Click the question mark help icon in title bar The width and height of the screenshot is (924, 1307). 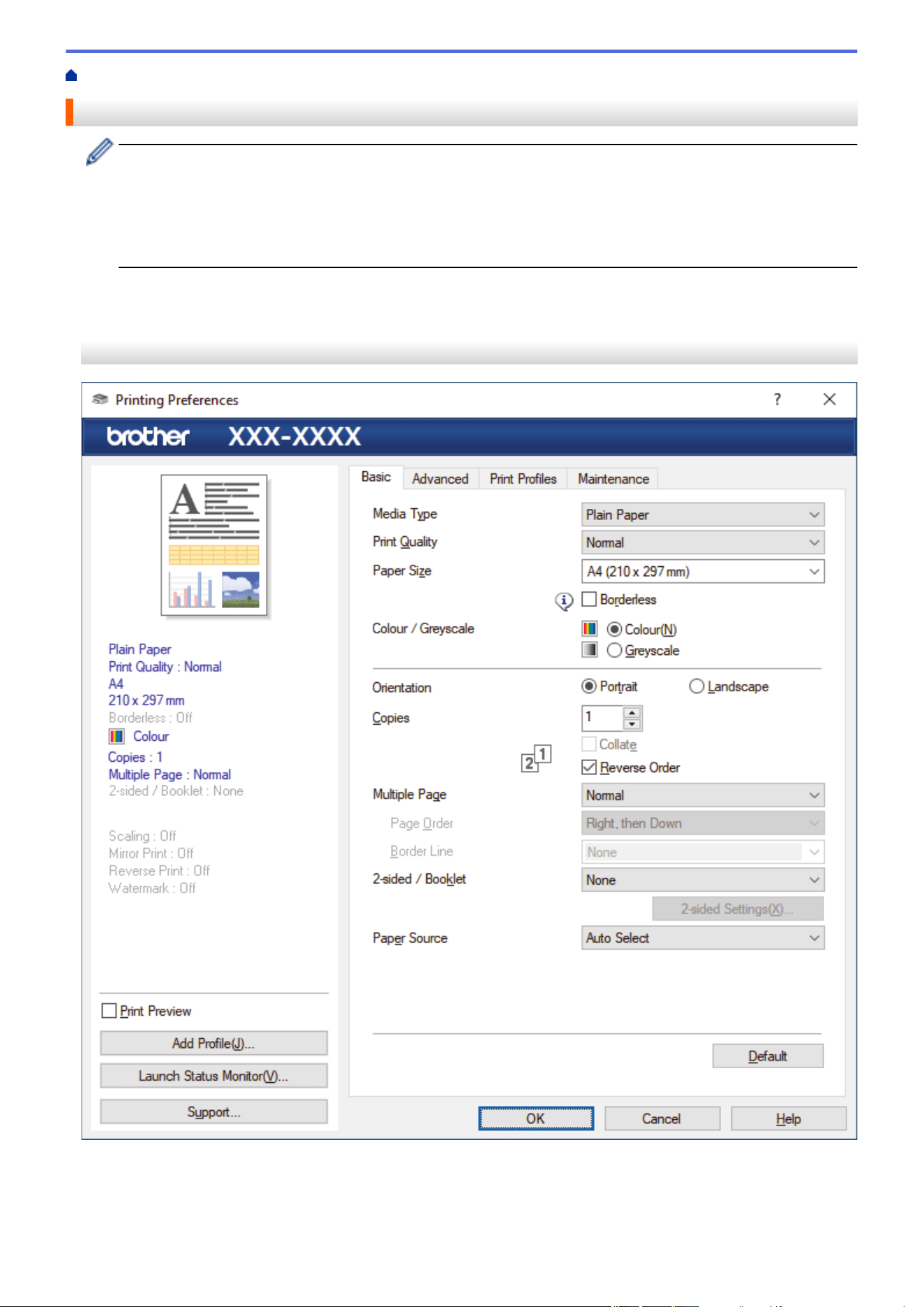pyautogui.click(x=777, y=399)
